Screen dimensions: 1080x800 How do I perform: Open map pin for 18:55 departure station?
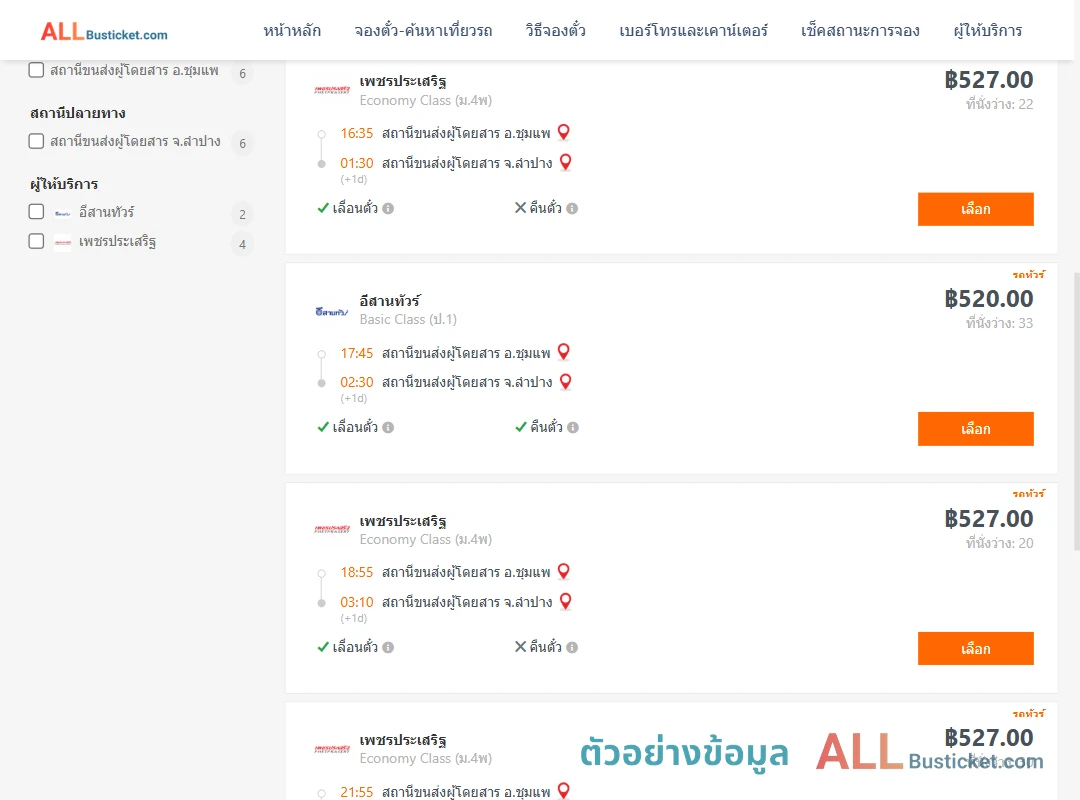[x=563, y=571]
